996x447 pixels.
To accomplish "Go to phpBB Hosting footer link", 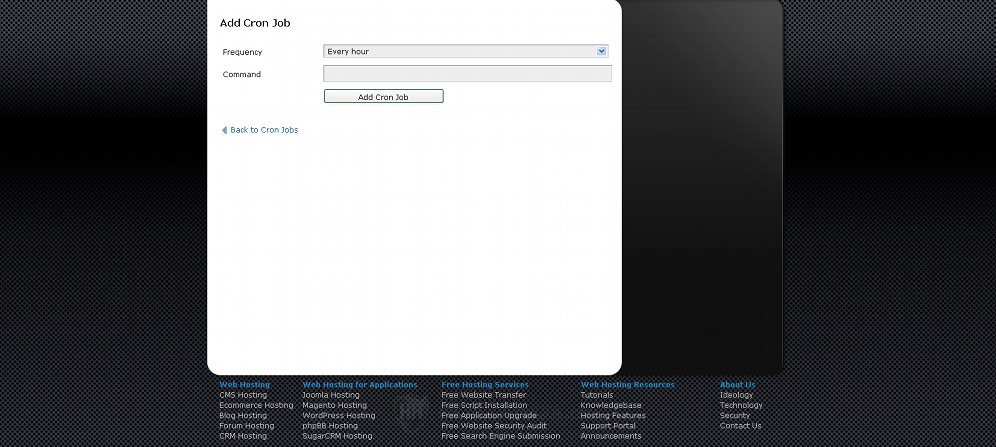I will point(330,425).
